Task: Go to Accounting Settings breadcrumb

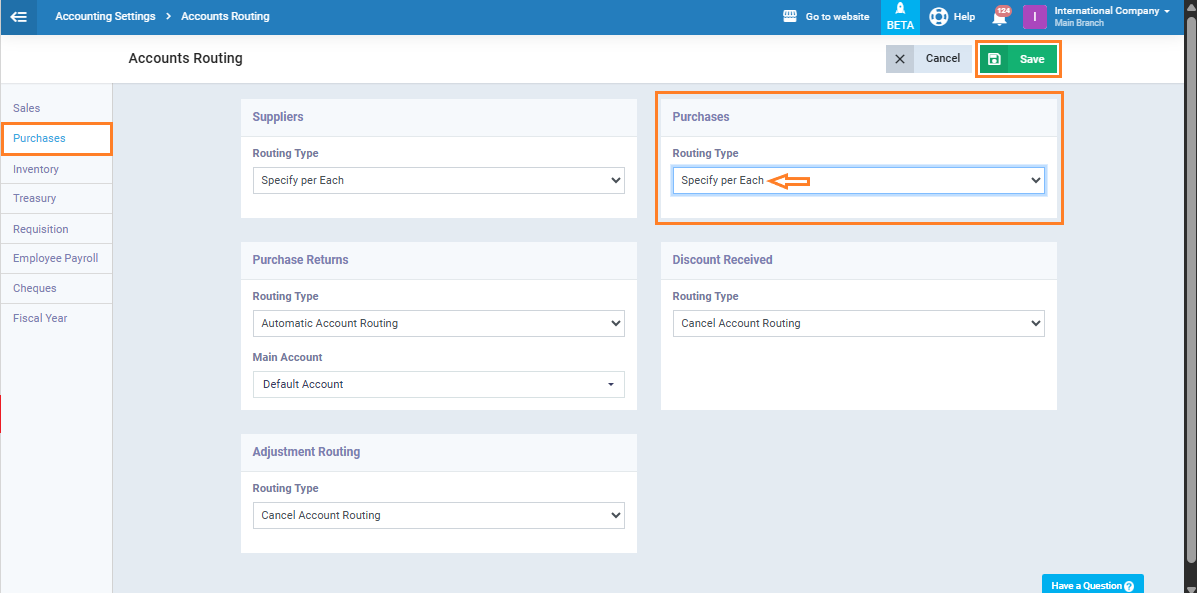Action: (105, 17)
